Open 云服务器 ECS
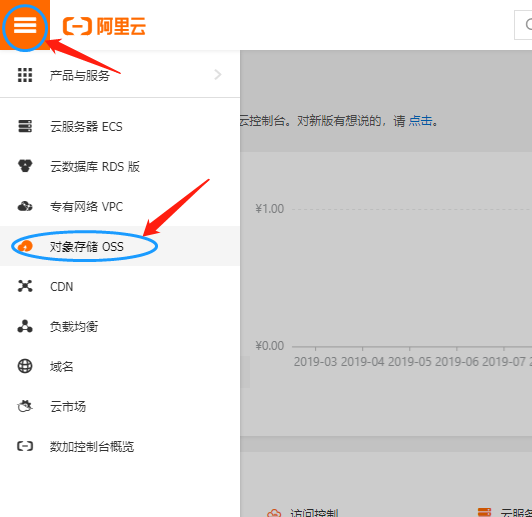Image resolution: width=532 pixels, height=517 pixels. (86, 127)
